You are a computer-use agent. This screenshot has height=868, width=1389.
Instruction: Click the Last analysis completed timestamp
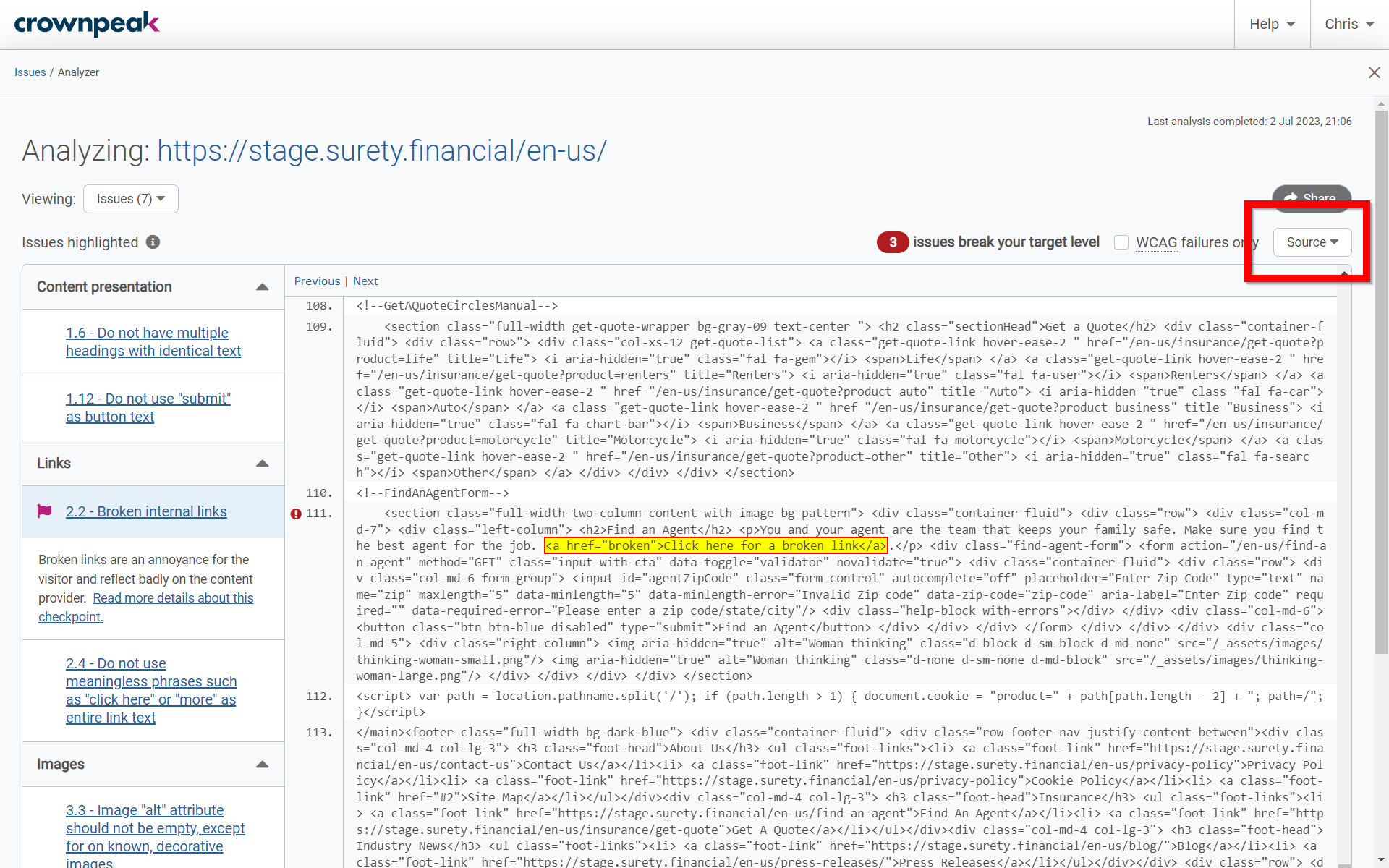pyautogui.click(x=1249, y=122)
